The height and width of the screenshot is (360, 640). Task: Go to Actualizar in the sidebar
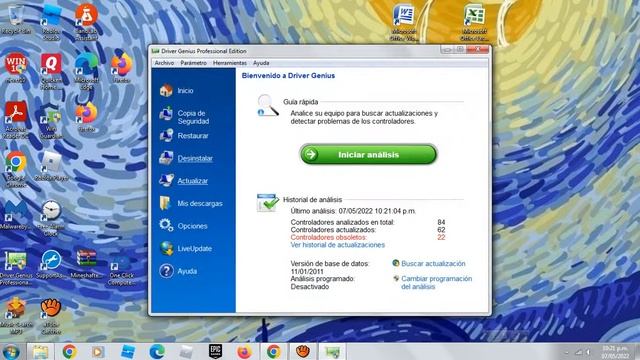[184, 181]
